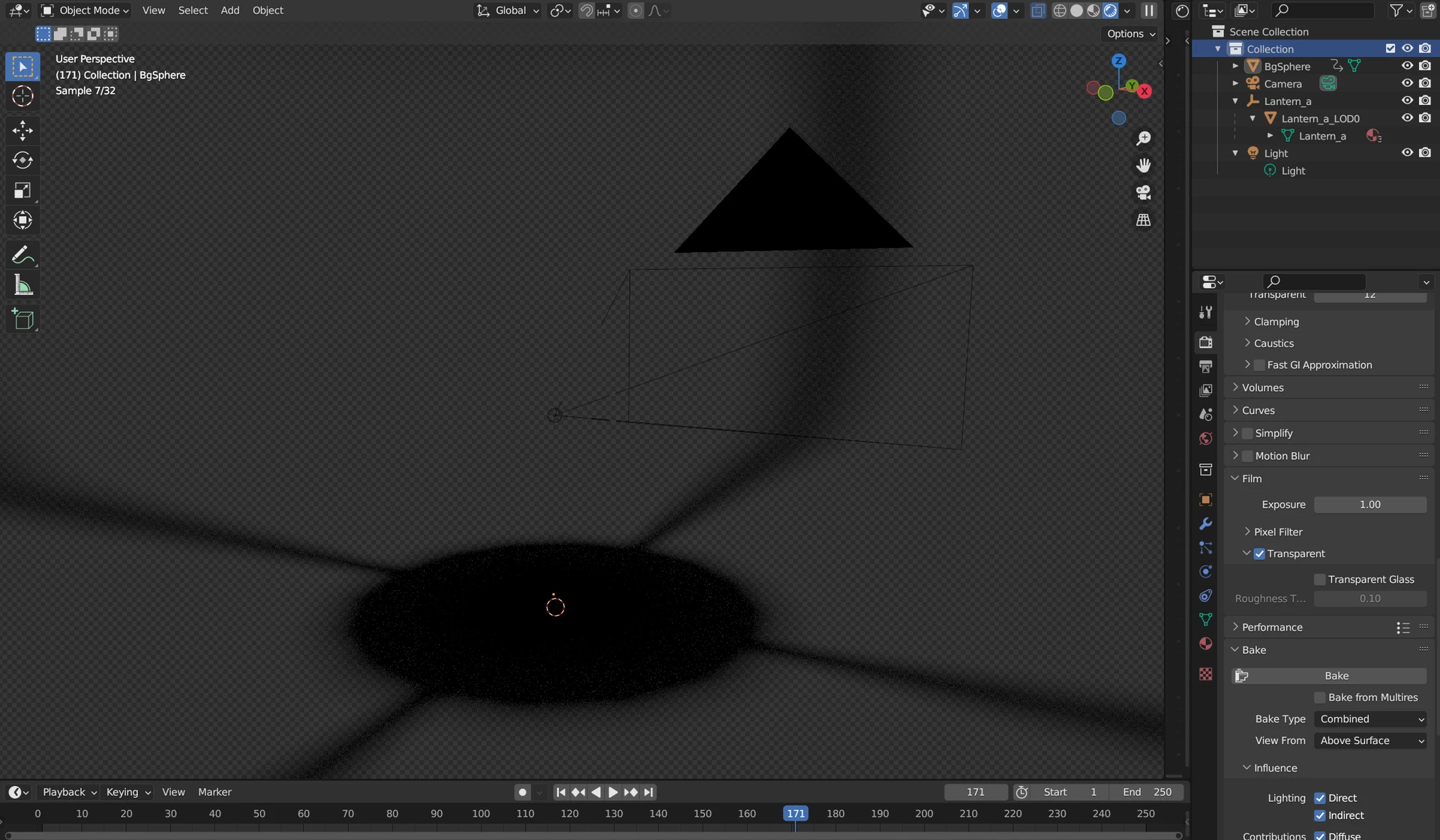The image size is (1440, 840).
Task: Hide BgSphere with its eye icon
Action: click(x=1407, y=66)
